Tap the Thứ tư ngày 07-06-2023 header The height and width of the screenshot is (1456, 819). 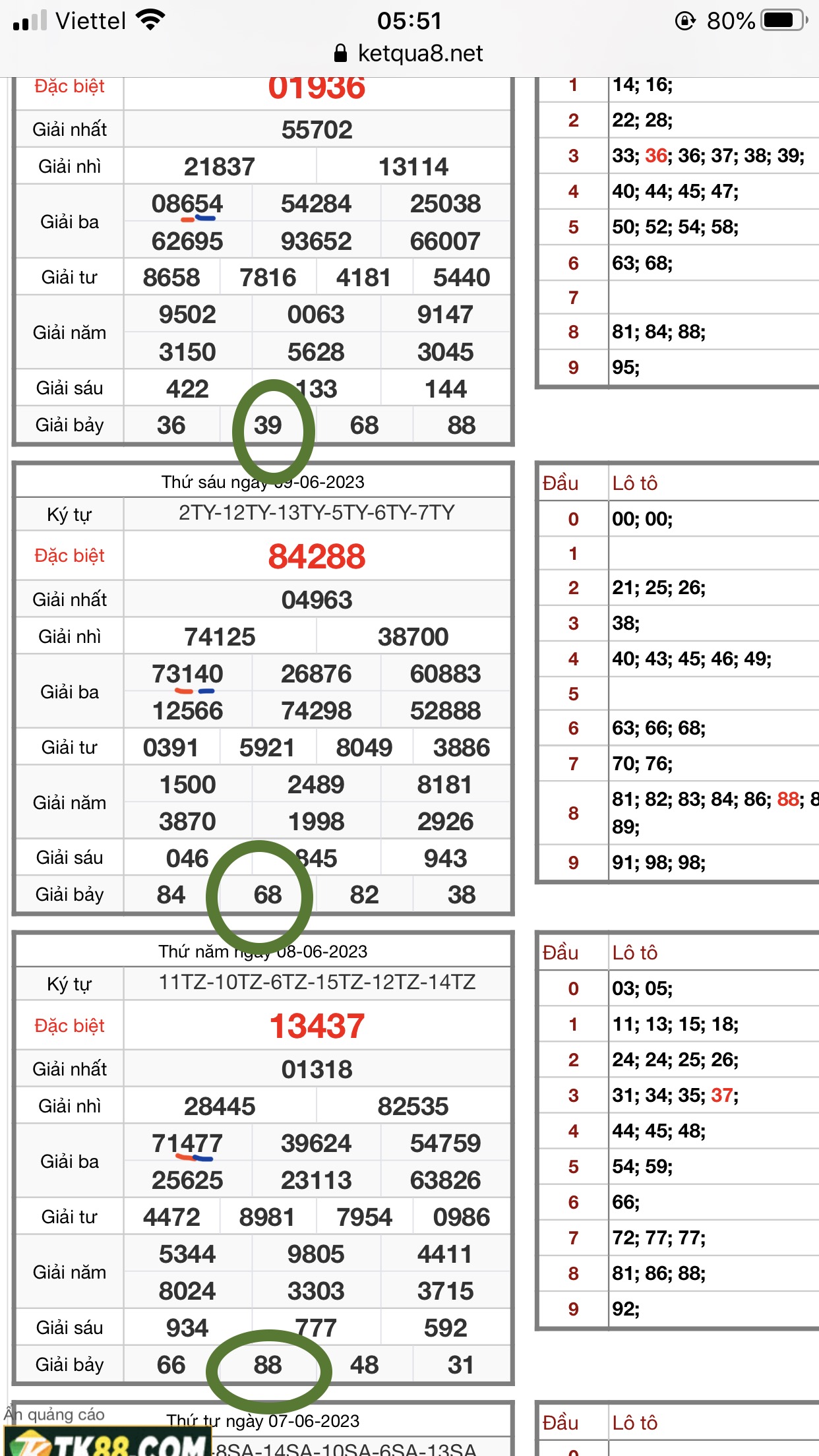coord(263,1421)
